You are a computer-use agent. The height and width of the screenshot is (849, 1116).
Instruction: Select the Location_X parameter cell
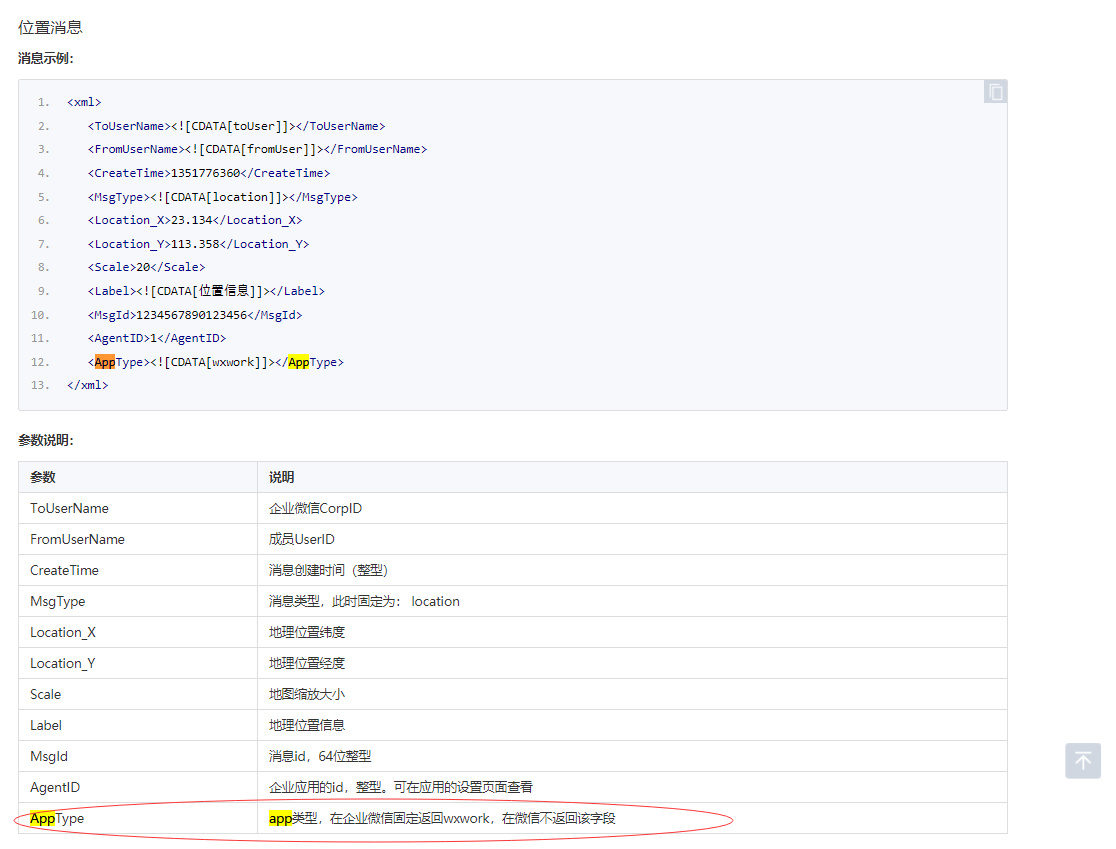[138, 632]
